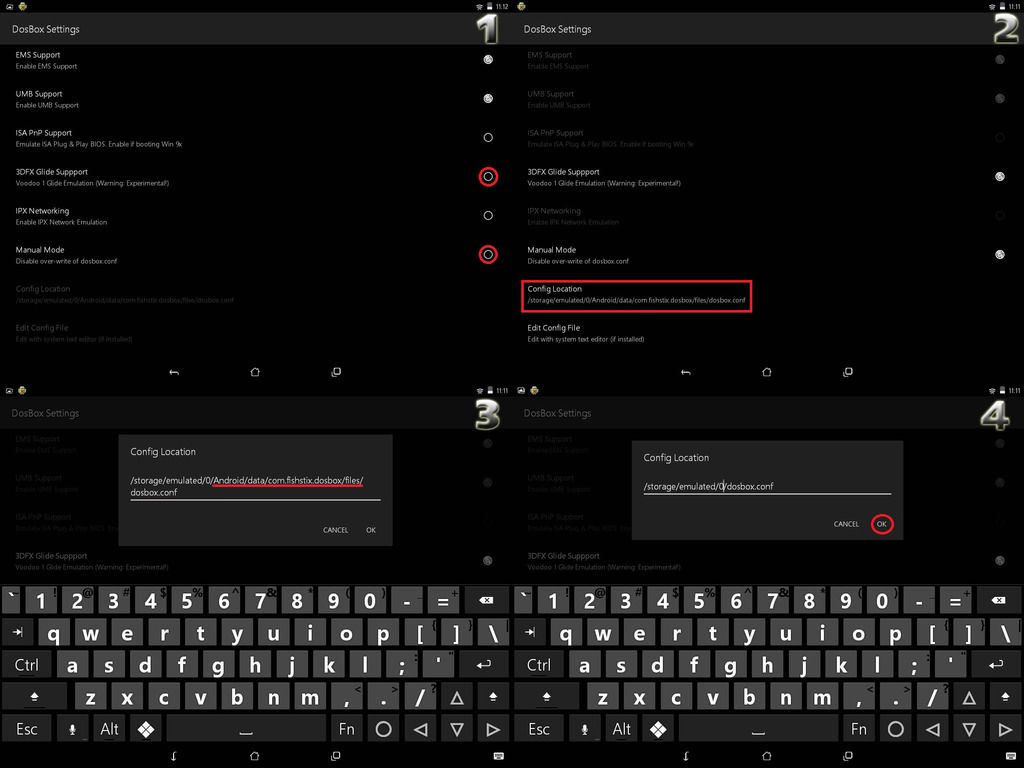Viewport: 1024px width, 768px height.
Task: Go back using top-right screen's Back icon
Action: point(686,372)
